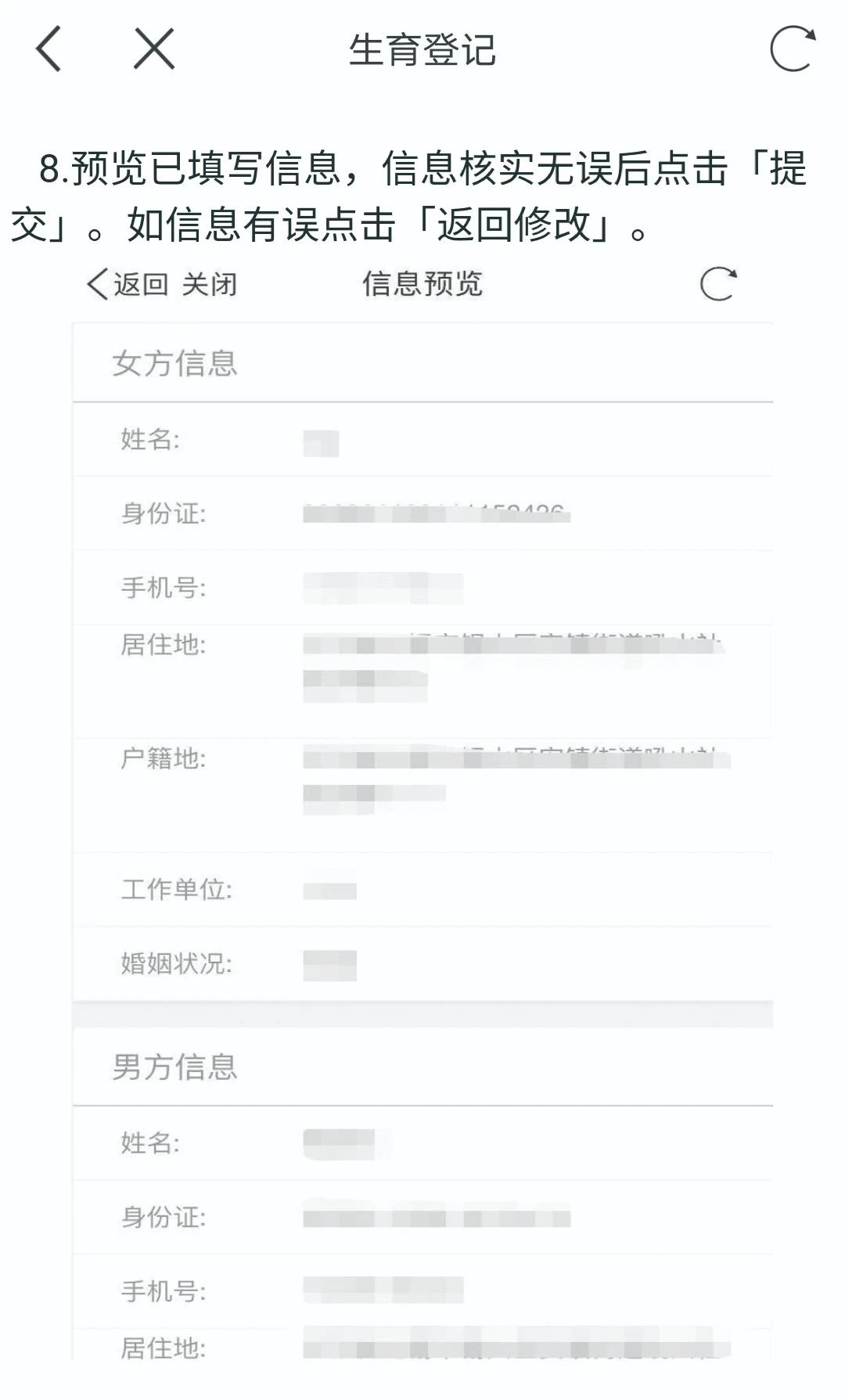Refresh the 信息预览 screen
845x1400 pixels.
click(x=717, y=284)
